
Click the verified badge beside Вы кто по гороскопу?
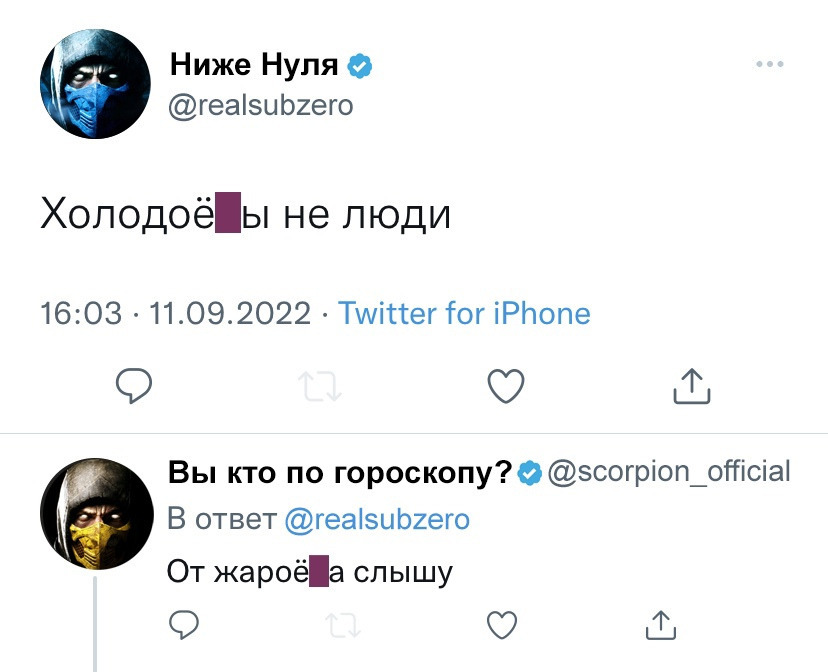click(x=530, y=472)
